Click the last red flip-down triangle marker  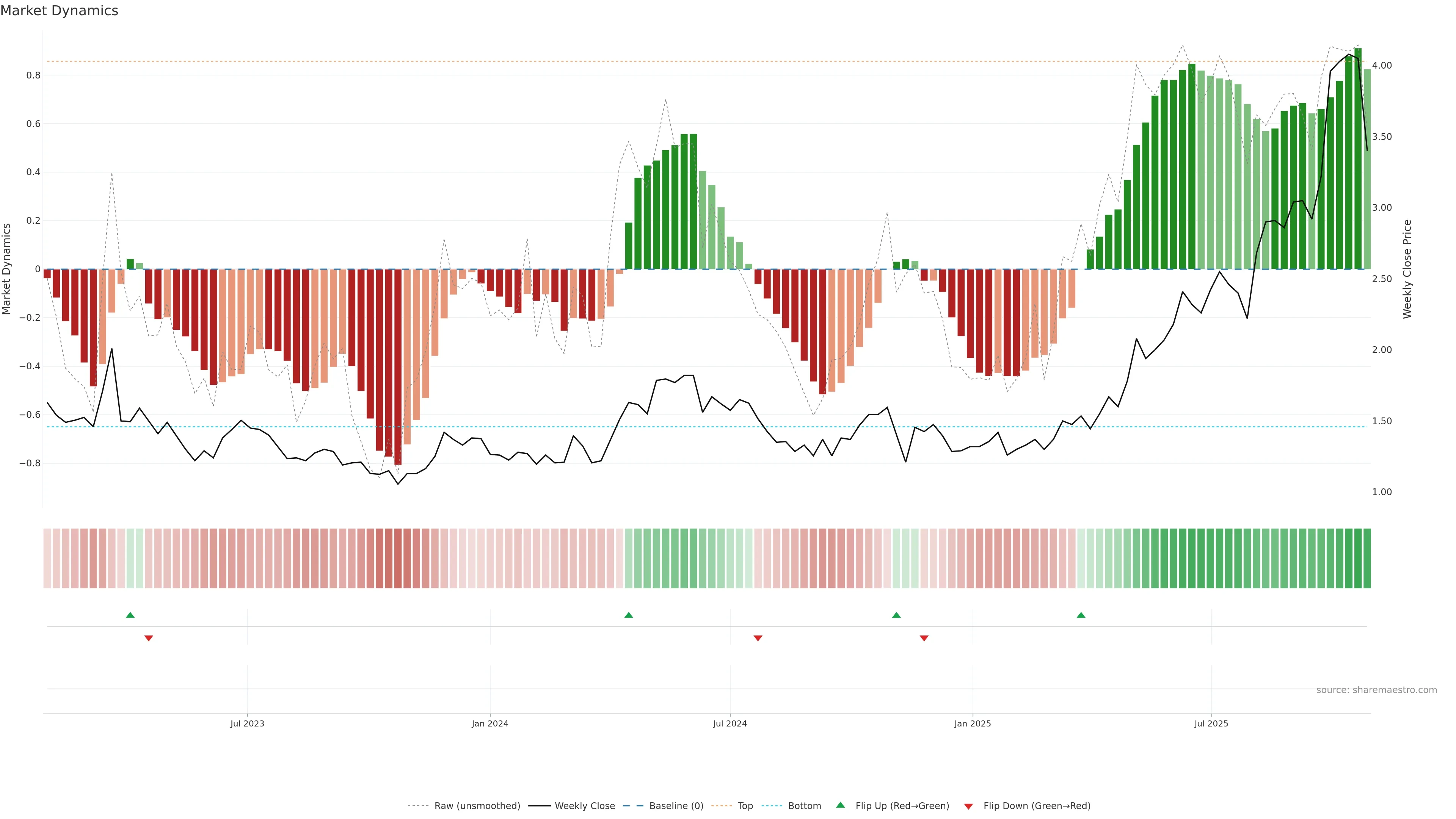[924, 638]
